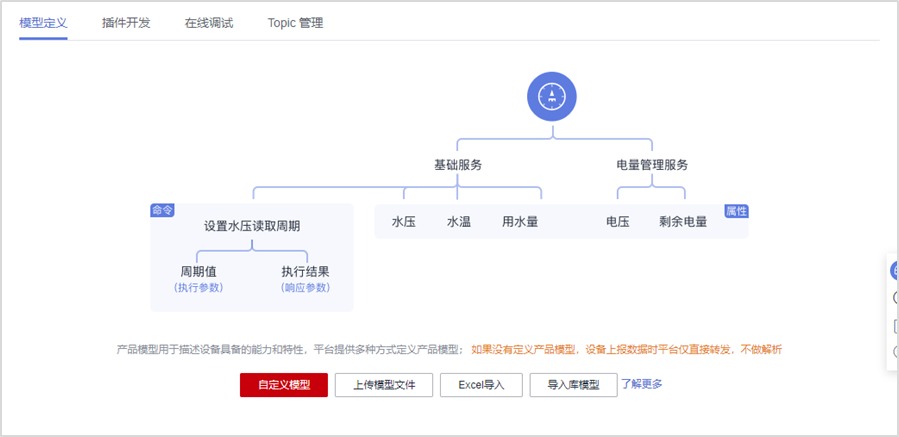Open the Topic 管理 tab

[295, 22]
